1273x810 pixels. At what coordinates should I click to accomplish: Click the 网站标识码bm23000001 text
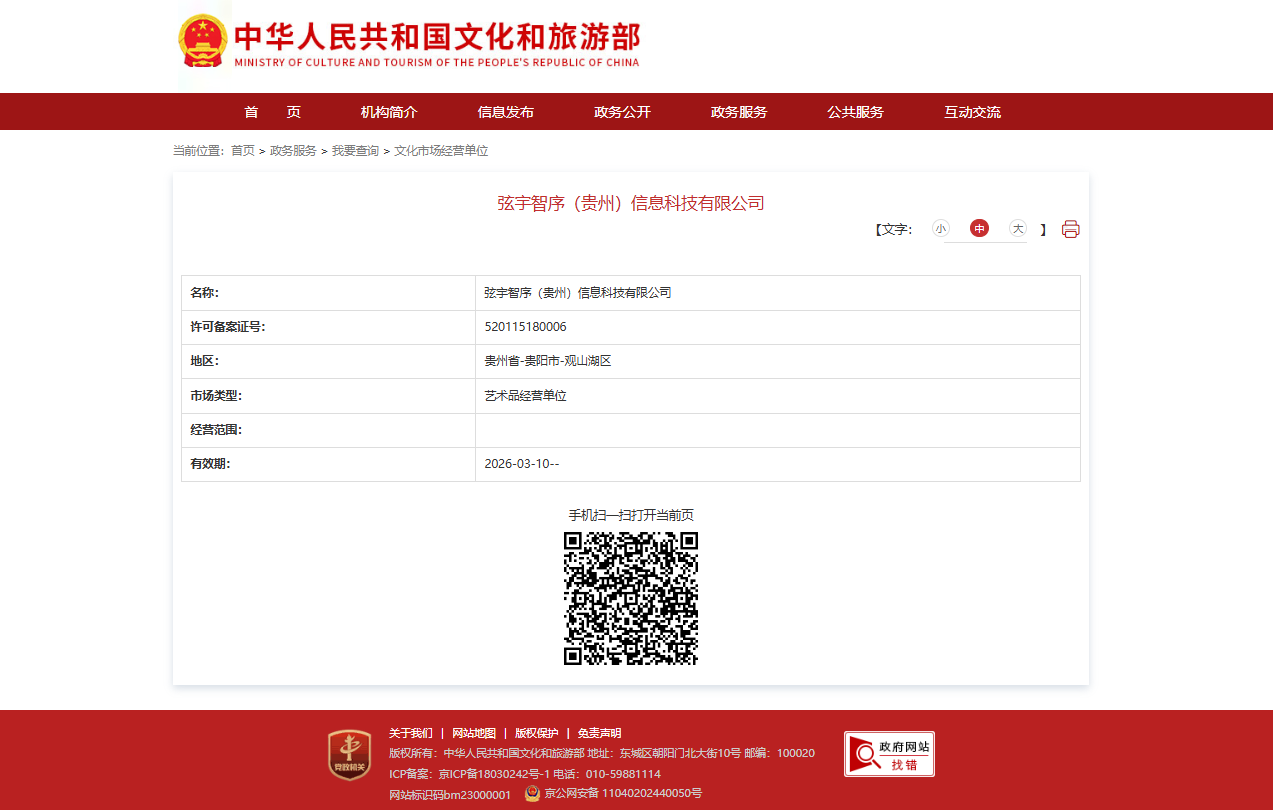click(450, 794)
